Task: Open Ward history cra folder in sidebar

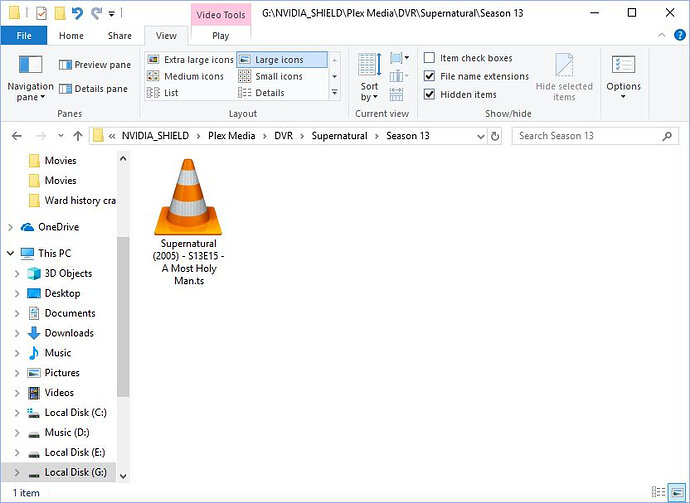Action: pos(72,201)
